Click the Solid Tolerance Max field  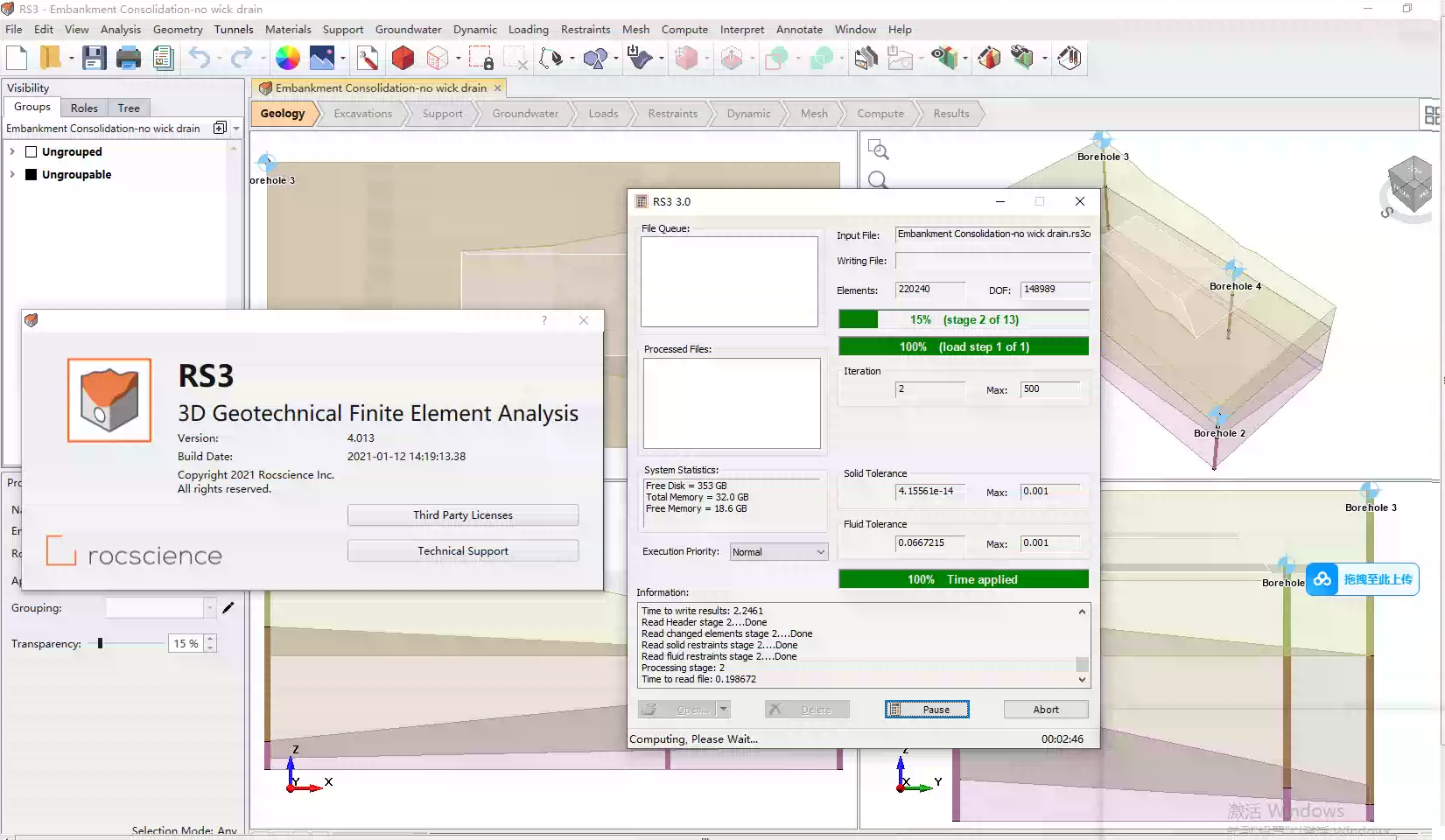[1050, 492]
